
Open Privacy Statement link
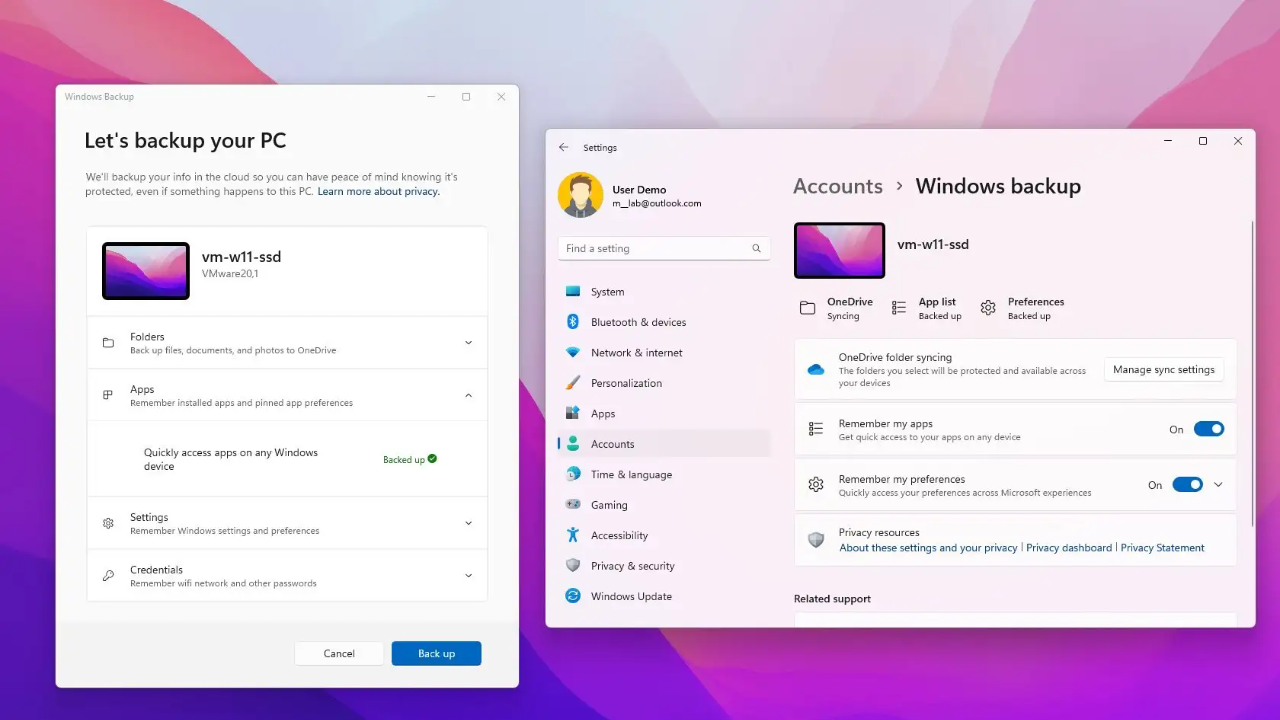pyautogui.click(x=1162, y=548)
